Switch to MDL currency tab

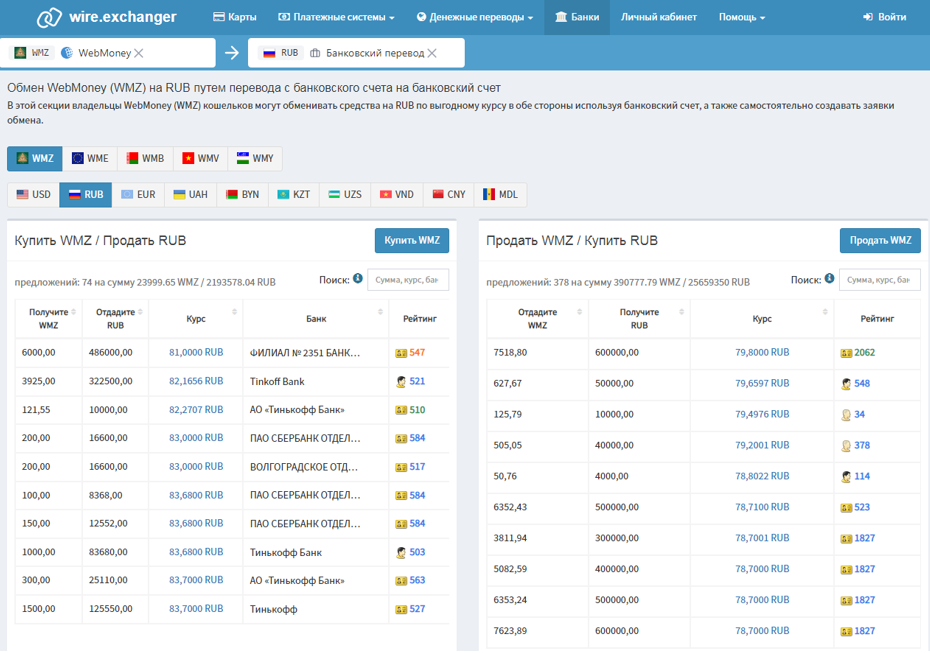click(x=500, y=195)
